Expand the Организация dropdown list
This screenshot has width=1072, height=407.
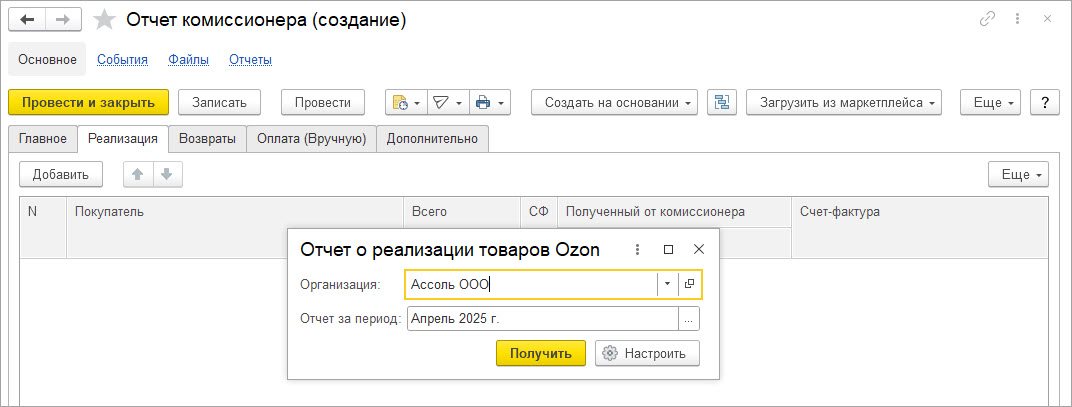pyautogui.click(x=667, y=284)
